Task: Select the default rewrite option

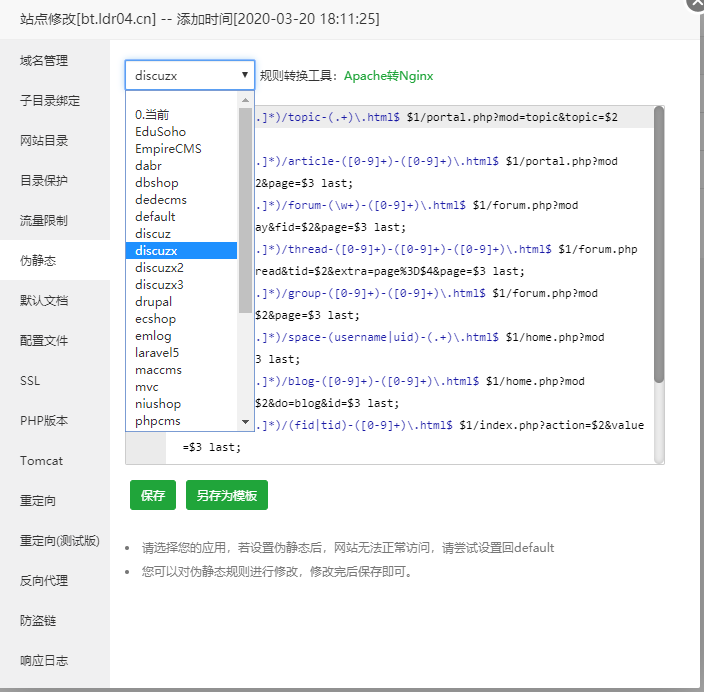Action: pyautogui.click(x=155, y=217)
